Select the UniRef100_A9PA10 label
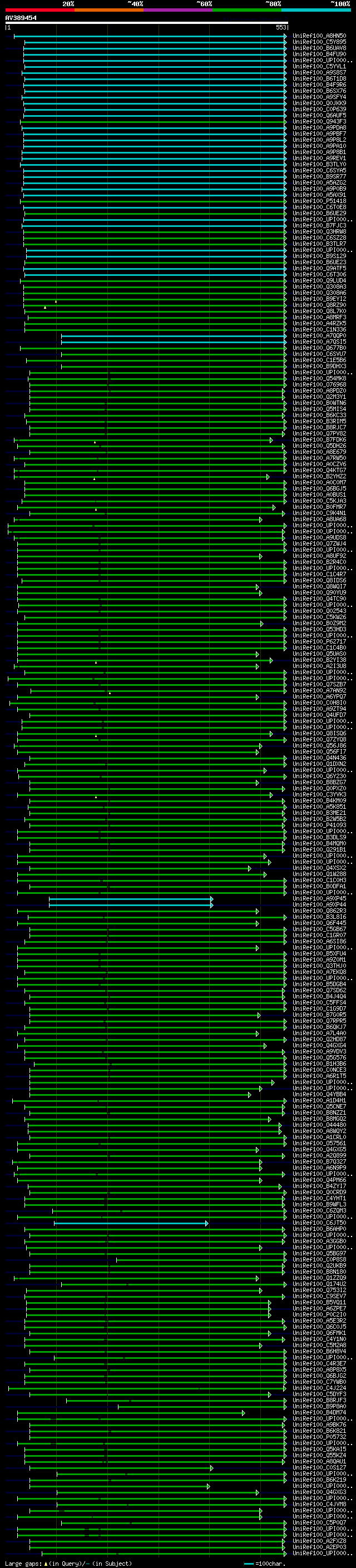356x1568 pixels. pos(319,146)
